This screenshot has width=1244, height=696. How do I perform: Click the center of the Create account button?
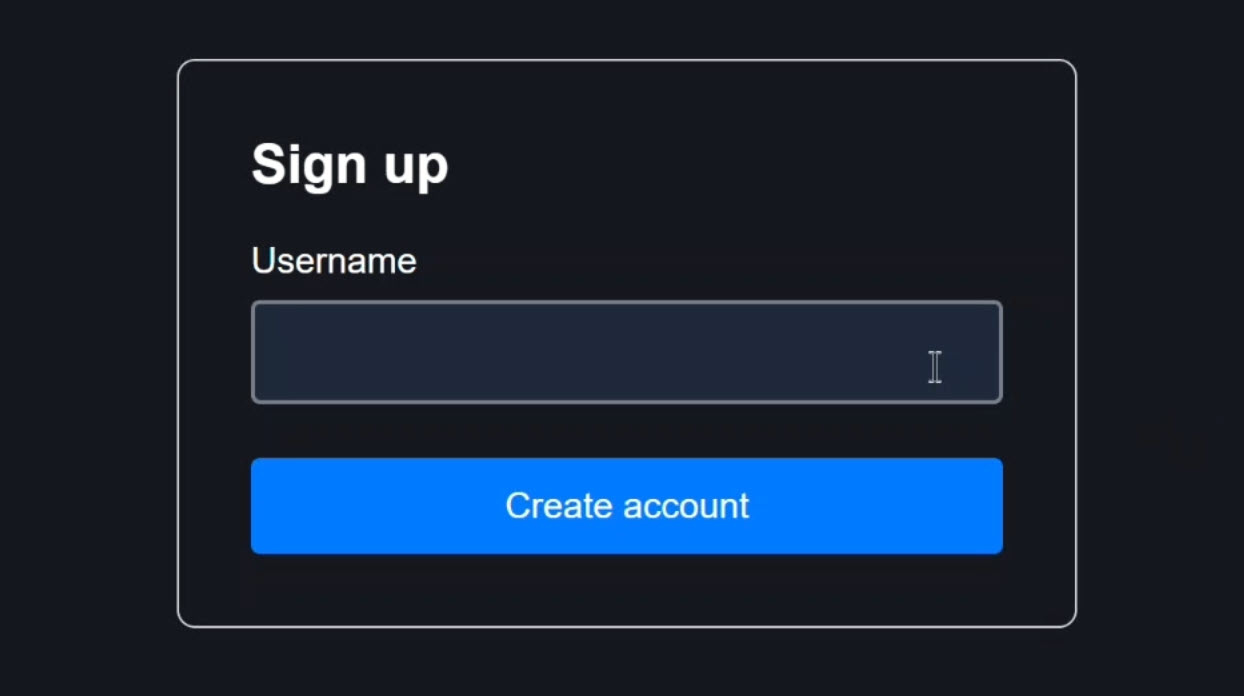627,506
